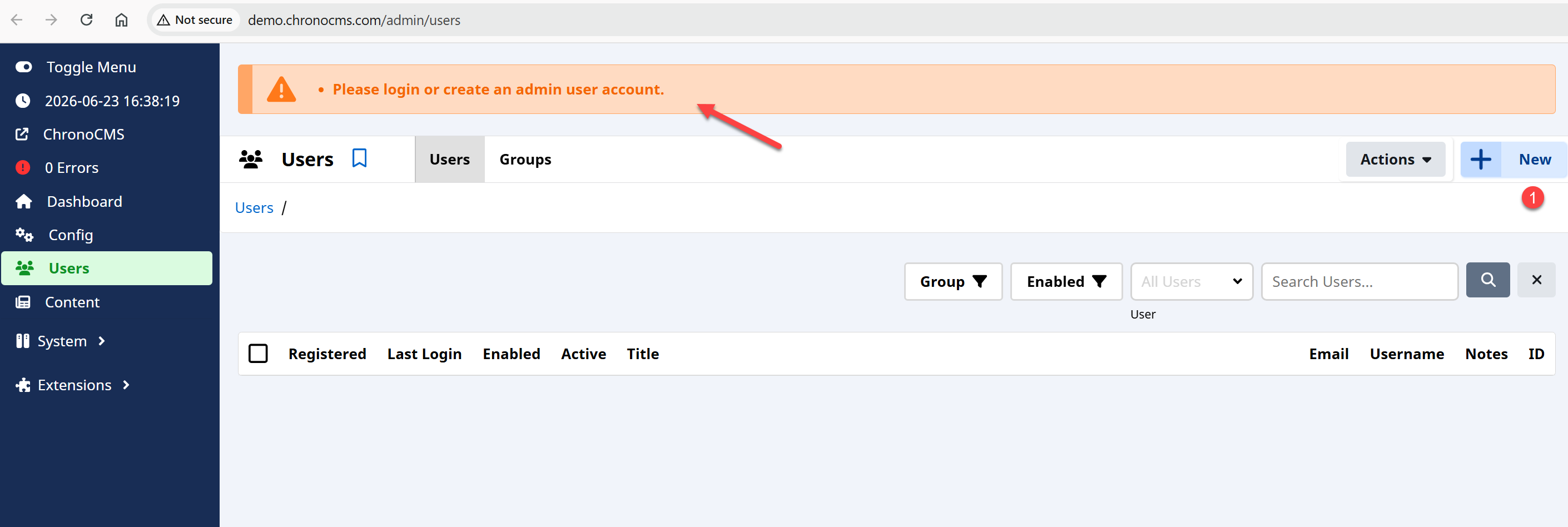Click the Email column header
The width and height of the screenshot is (1568, 527).
tap(1329, 354)
